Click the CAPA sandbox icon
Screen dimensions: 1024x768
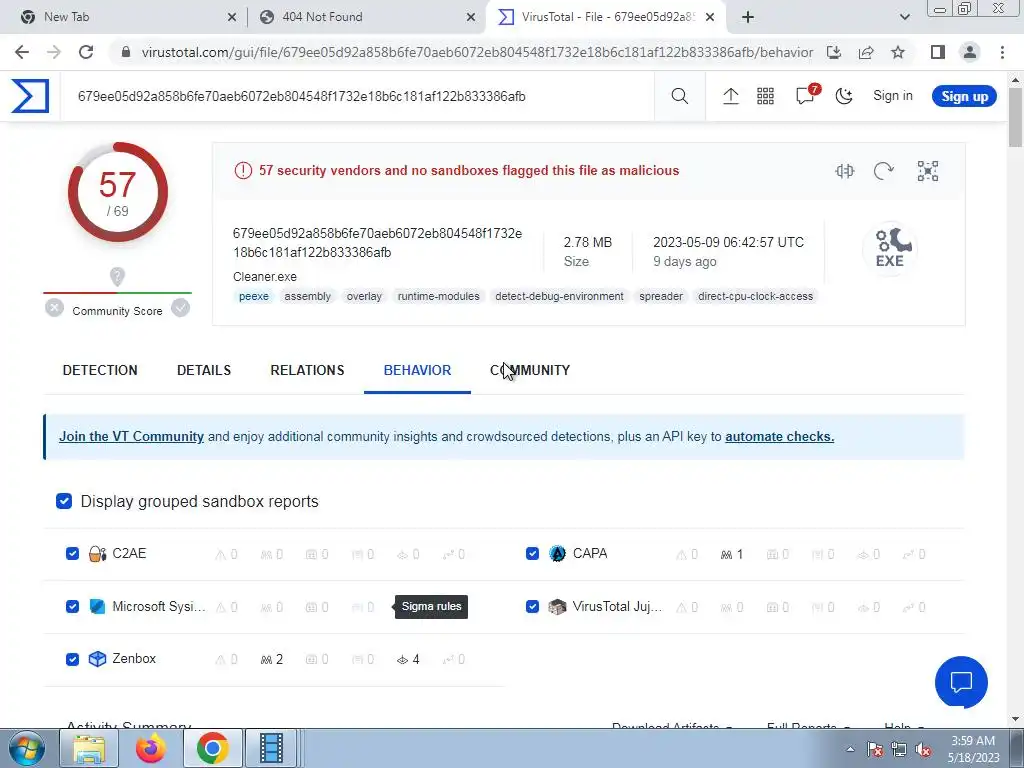557,554
